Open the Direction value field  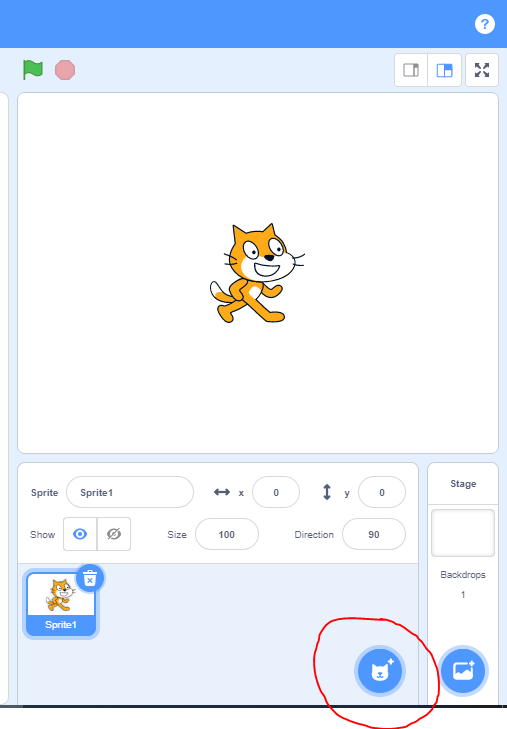point(374,534)
